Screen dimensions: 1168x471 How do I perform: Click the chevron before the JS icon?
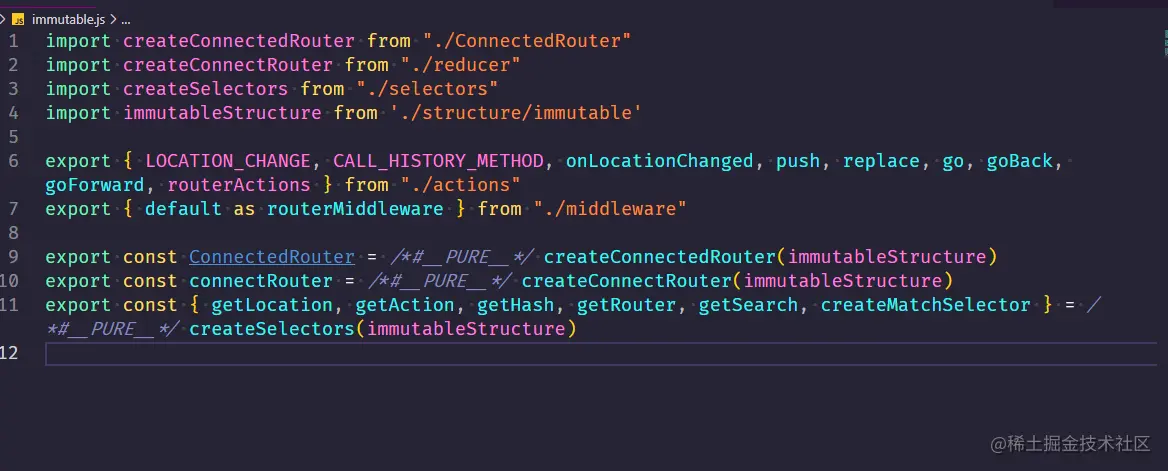pos(4,19)
